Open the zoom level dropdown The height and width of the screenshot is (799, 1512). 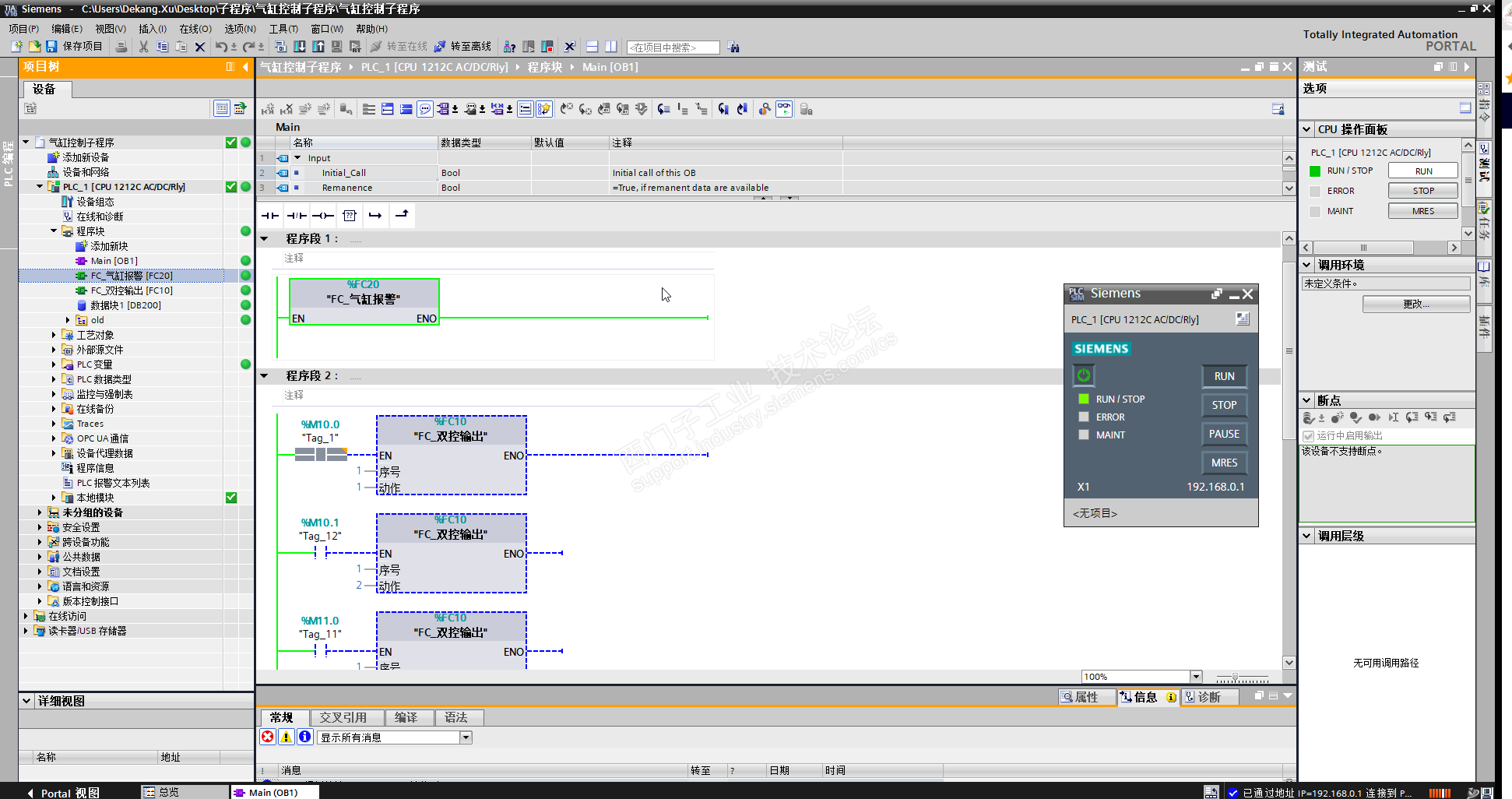(x=1196, y=677)
